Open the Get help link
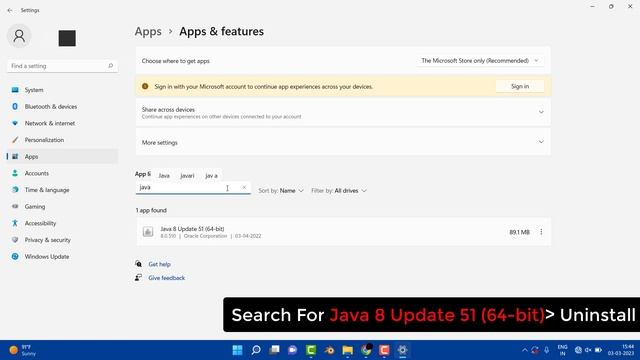The width and height of the screenshot is (640, 360). coord(160,264)
